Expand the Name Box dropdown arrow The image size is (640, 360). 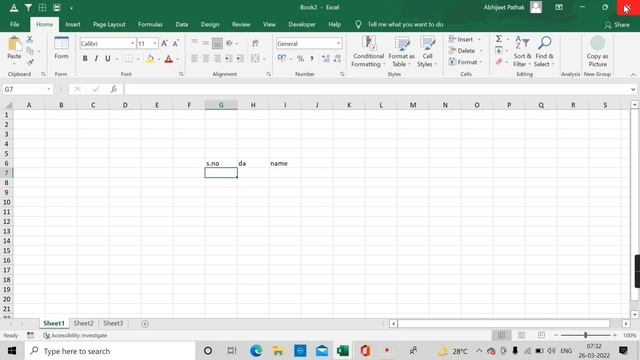(x=49, y=89)
